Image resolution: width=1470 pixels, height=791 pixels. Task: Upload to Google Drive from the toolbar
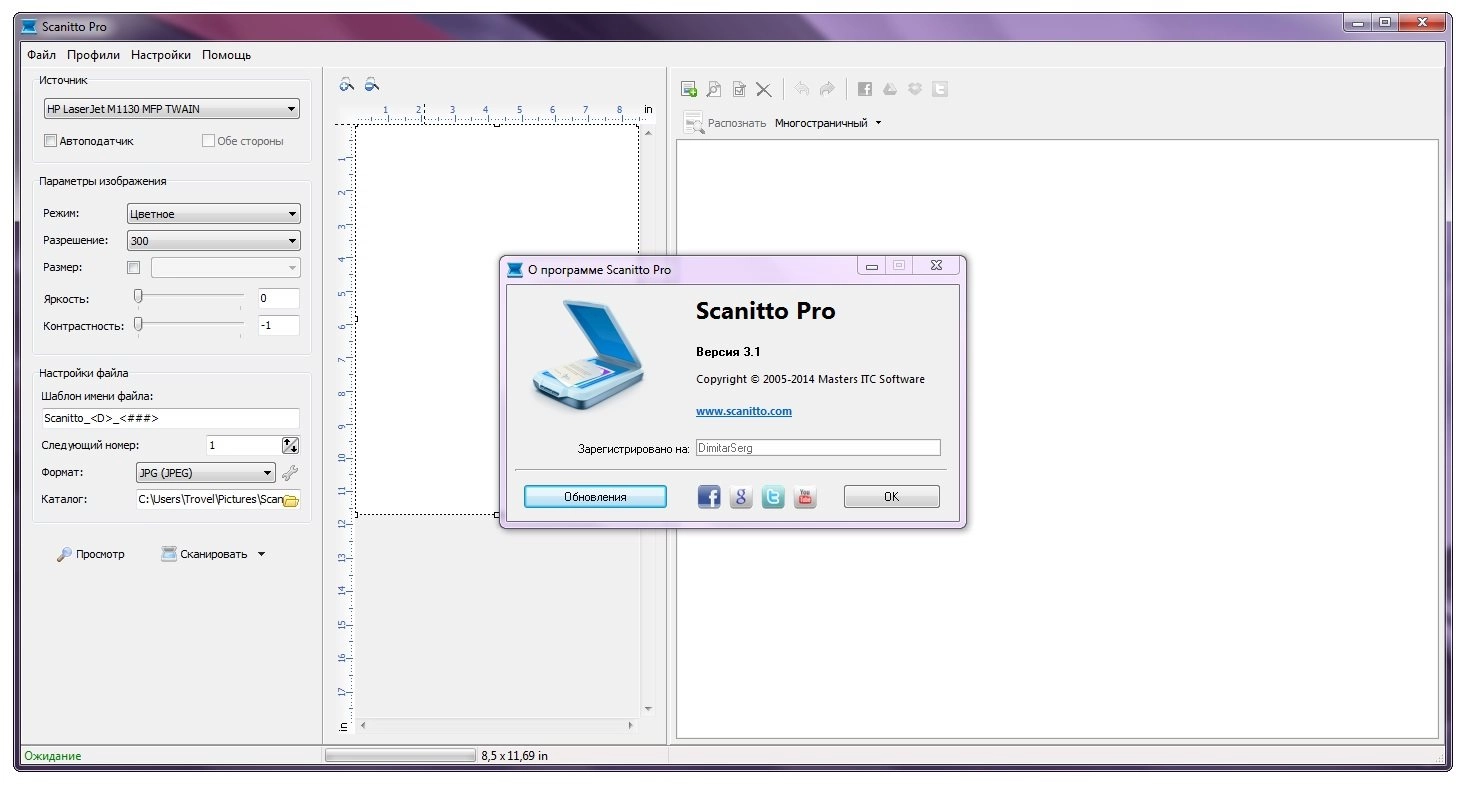tap(890, 89)
